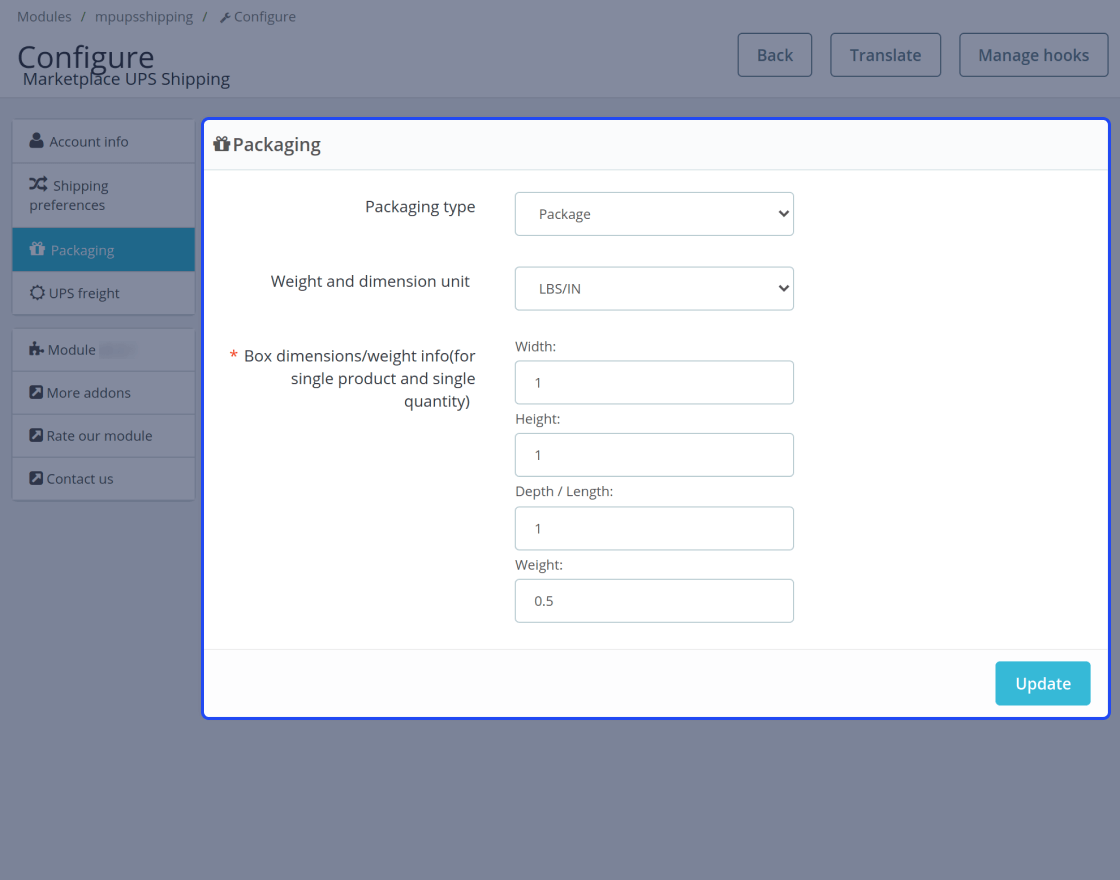This screenshot has width=1120, height=880.
Task: Click the Manage hooks button
Action: coord(1033,55)
